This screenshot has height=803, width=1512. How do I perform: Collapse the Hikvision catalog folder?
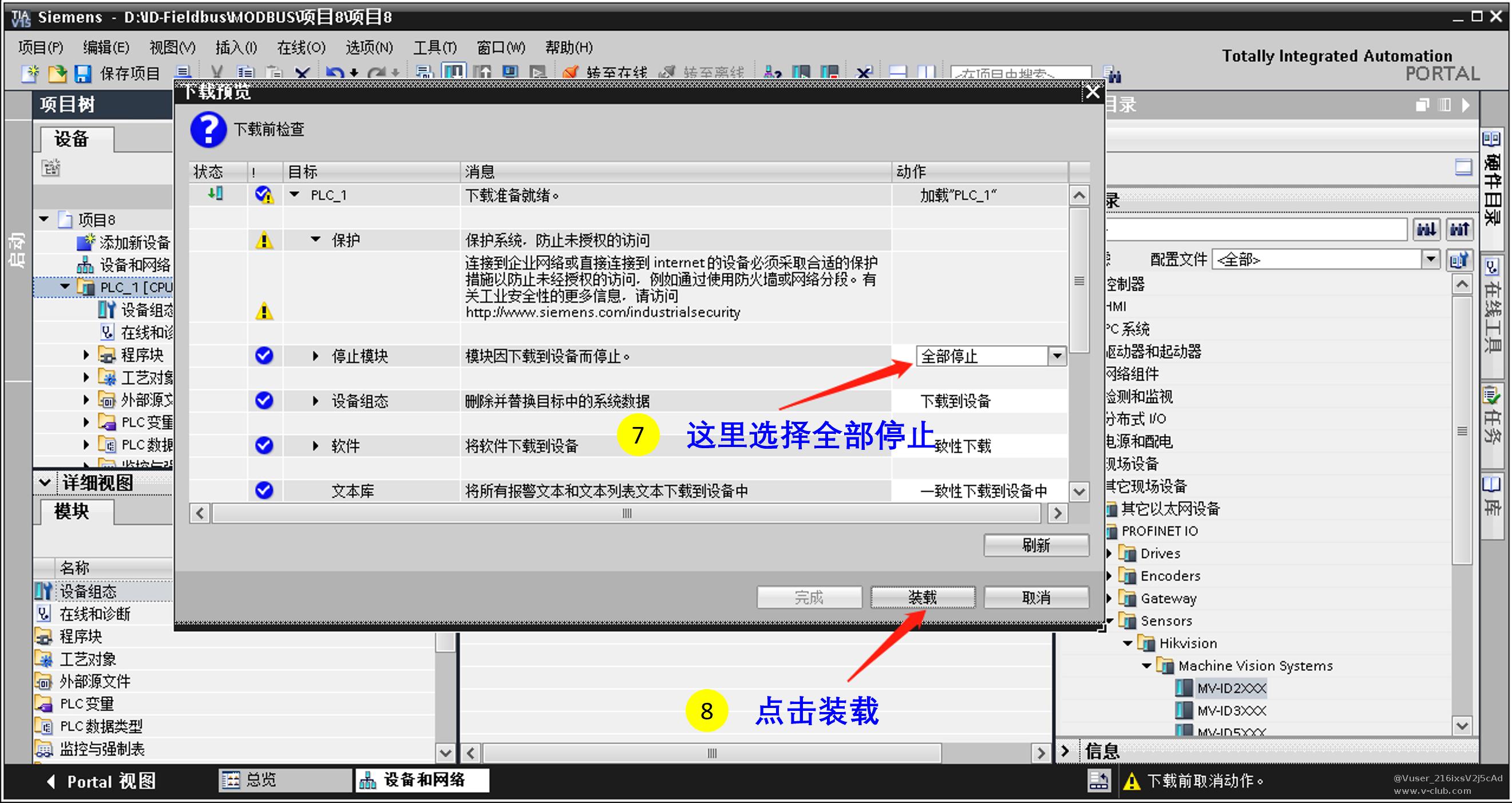[1127, 643]
